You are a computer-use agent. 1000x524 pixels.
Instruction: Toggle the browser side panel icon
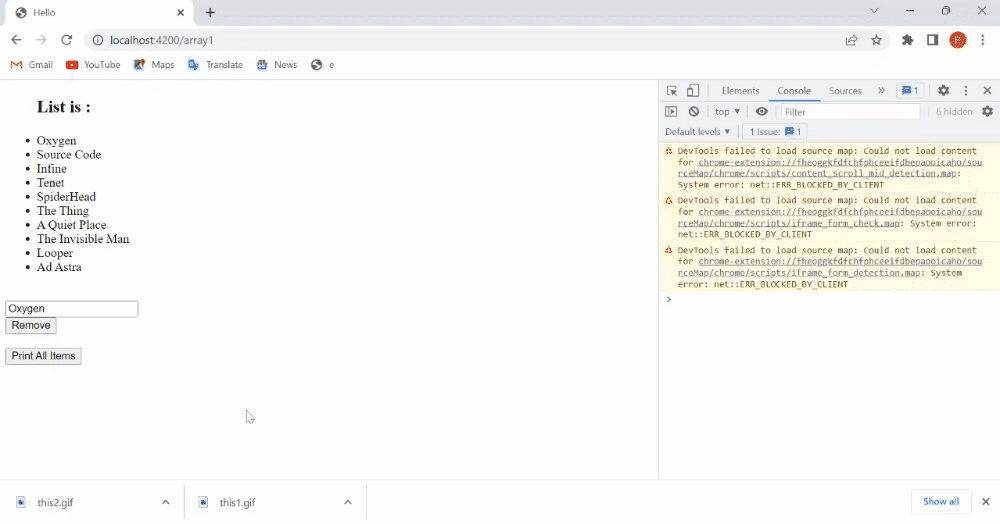(x=932, y=40)
